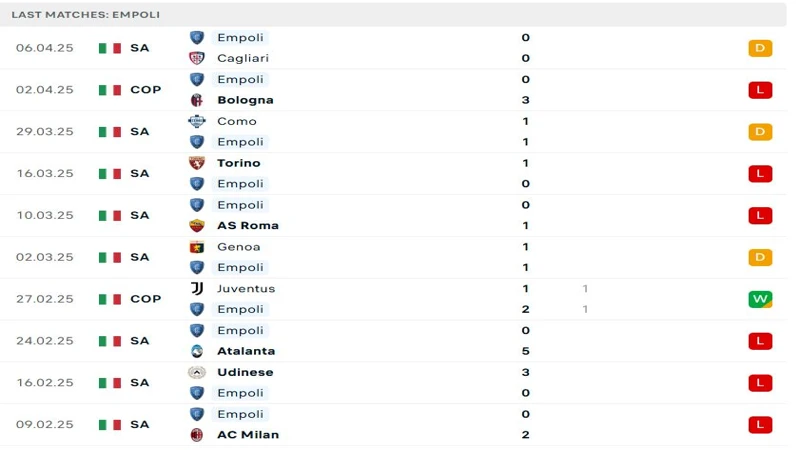Viewport: 800px width, 450px height.
Task: Click the Juventus logo icon
Action: pyautogui.click(x=197, y=289)
